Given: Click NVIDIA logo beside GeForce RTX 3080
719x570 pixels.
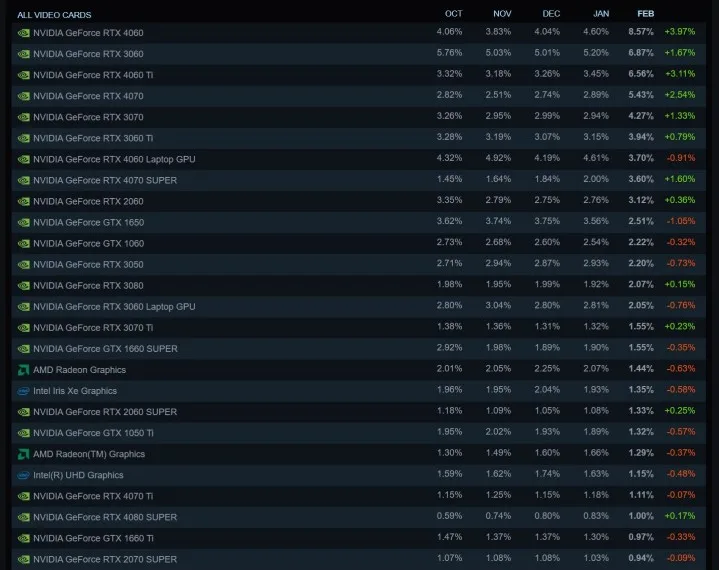Looking at the screenshot, I should tap(23, 285).
